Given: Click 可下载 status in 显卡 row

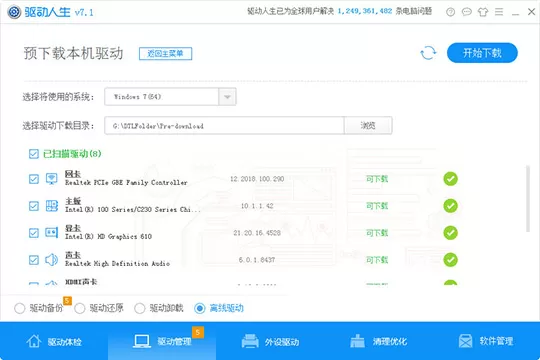Looking at the screenshot, I should (377, 233).
